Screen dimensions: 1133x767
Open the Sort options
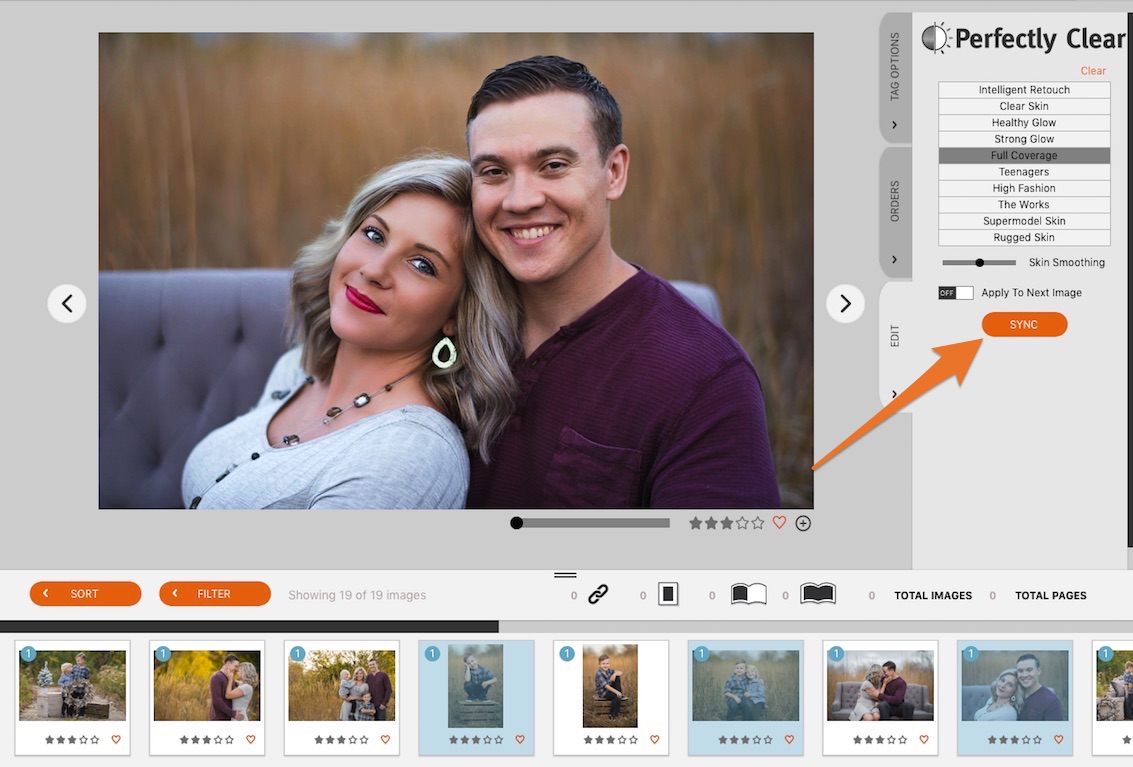[85, 594]
